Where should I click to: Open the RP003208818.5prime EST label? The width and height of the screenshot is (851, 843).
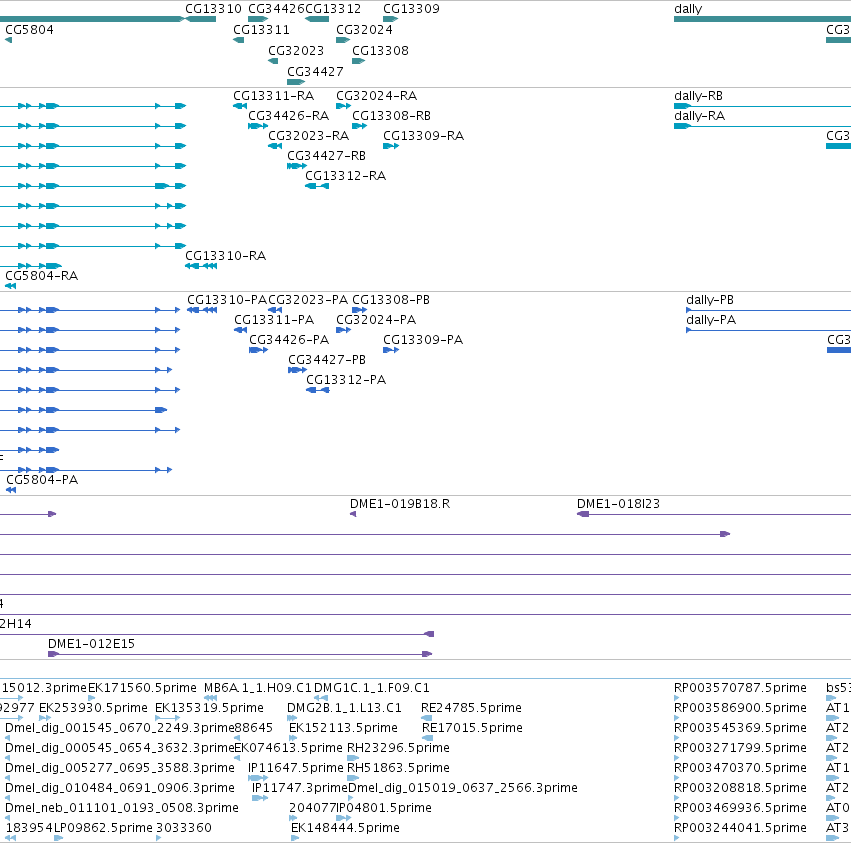(x=740, y=788)
